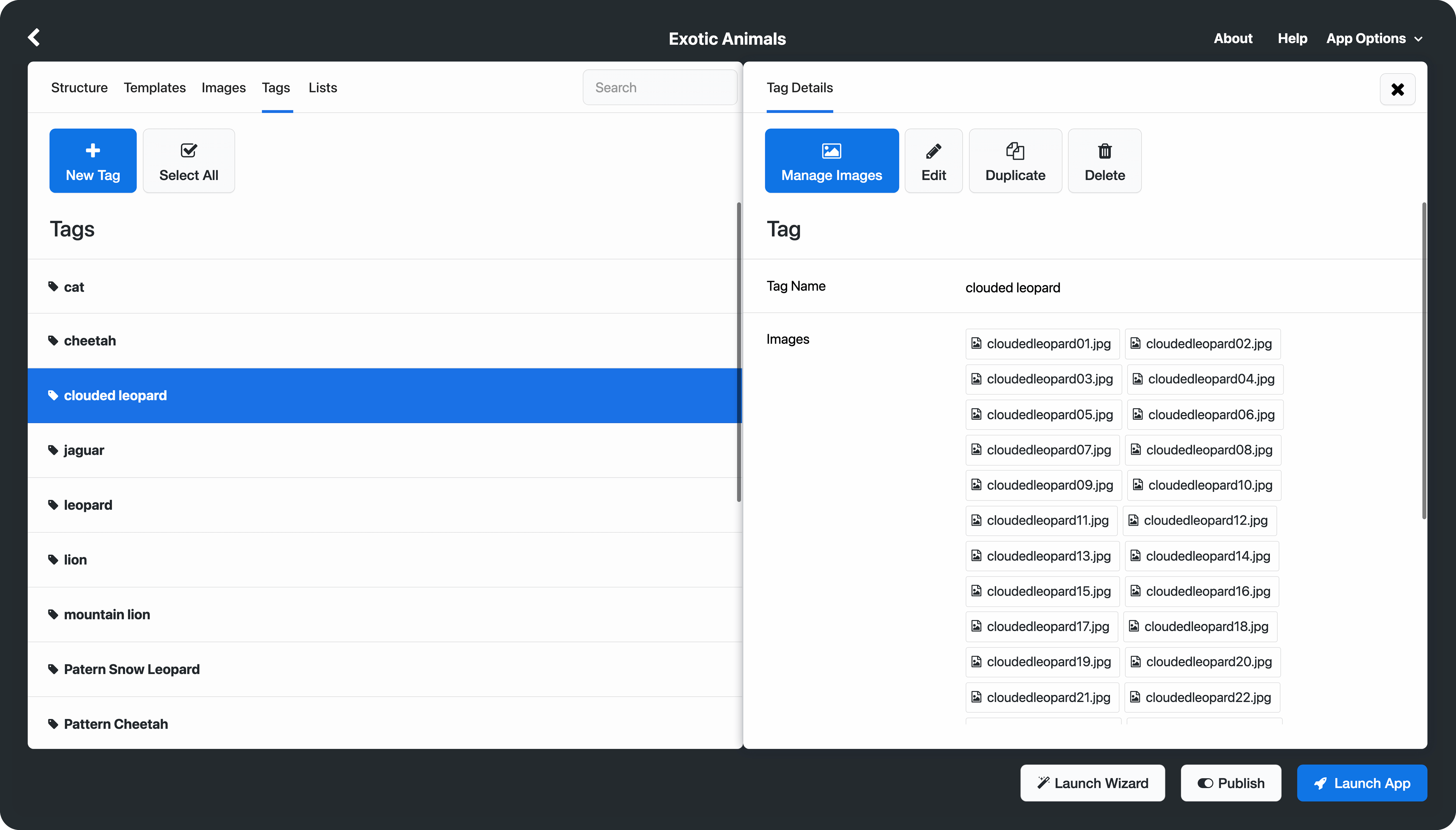Launch the wizard with wand button
The height and width of the screenshot is (830, 1456).
pyautogui.click(x=1092, y=783)
